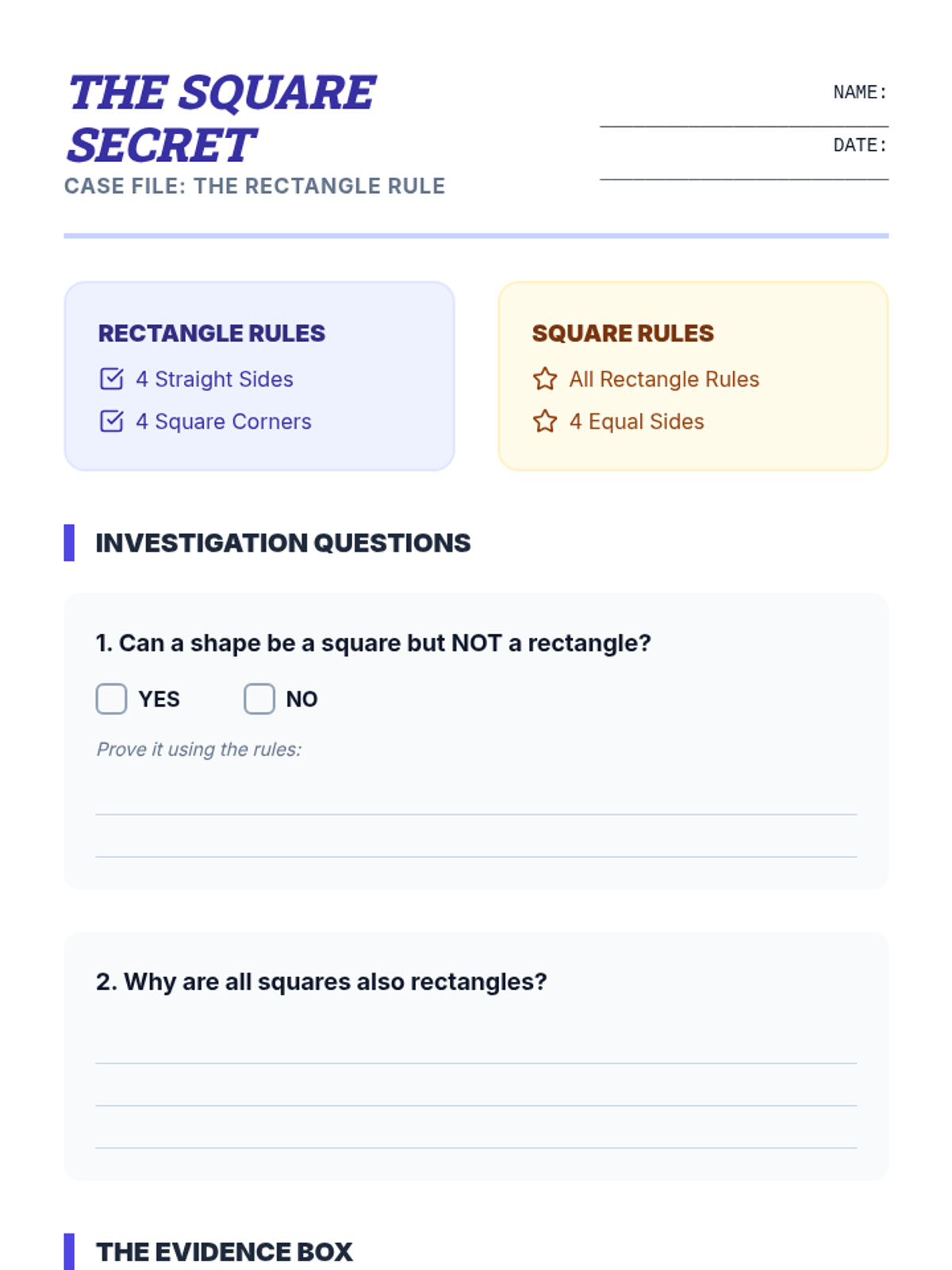The image size is (952, 1270).
Task: Click the checkmark icon beside 4 Square Corners
Action: click(x=112, y=421)
